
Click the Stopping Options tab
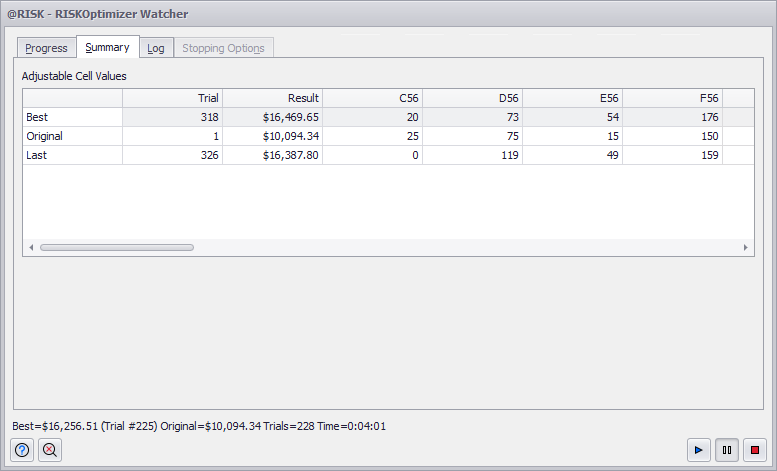pyautogui.click(x=223, y=48)
